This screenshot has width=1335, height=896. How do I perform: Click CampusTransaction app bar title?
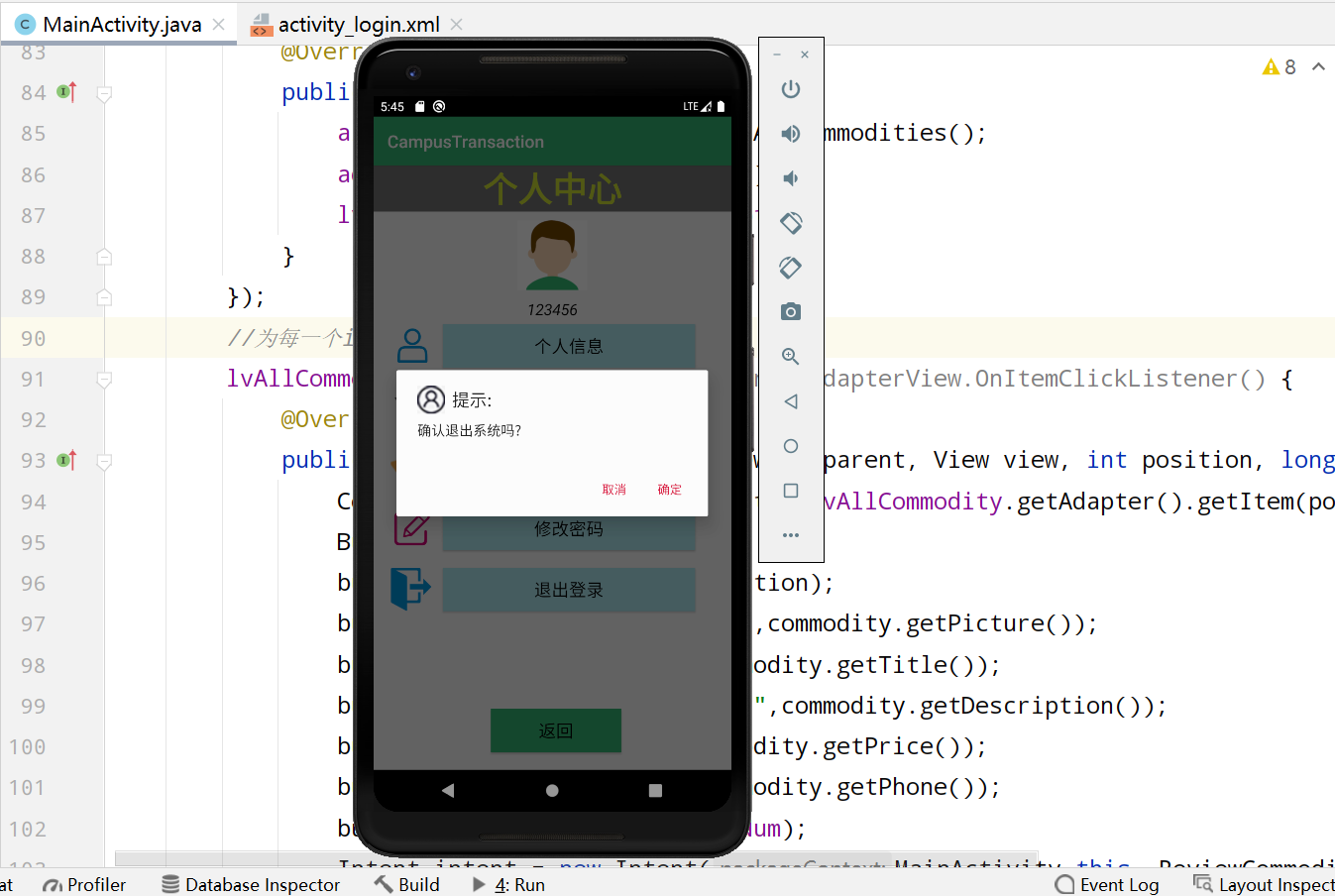(x=466, y=142)
